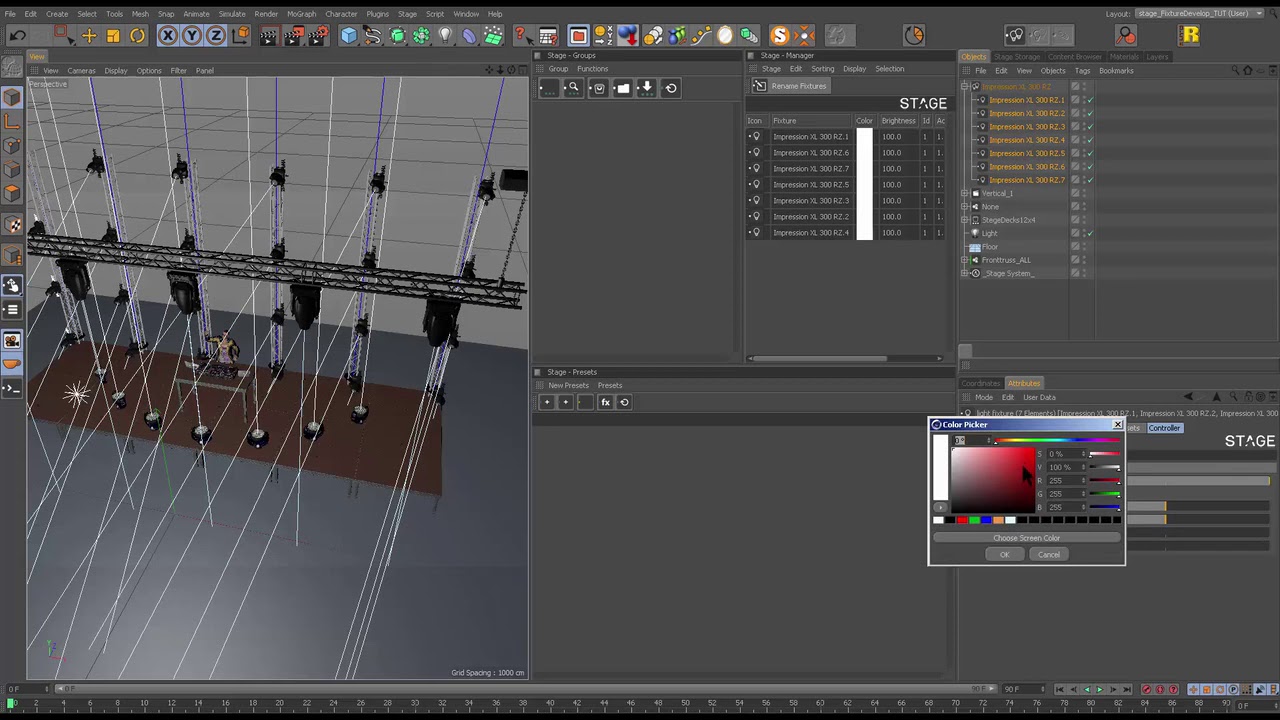This screenshot has width=1280, height=720.
Task: Expand the Fronttruss_ALL object
Action: pos(964,260)
